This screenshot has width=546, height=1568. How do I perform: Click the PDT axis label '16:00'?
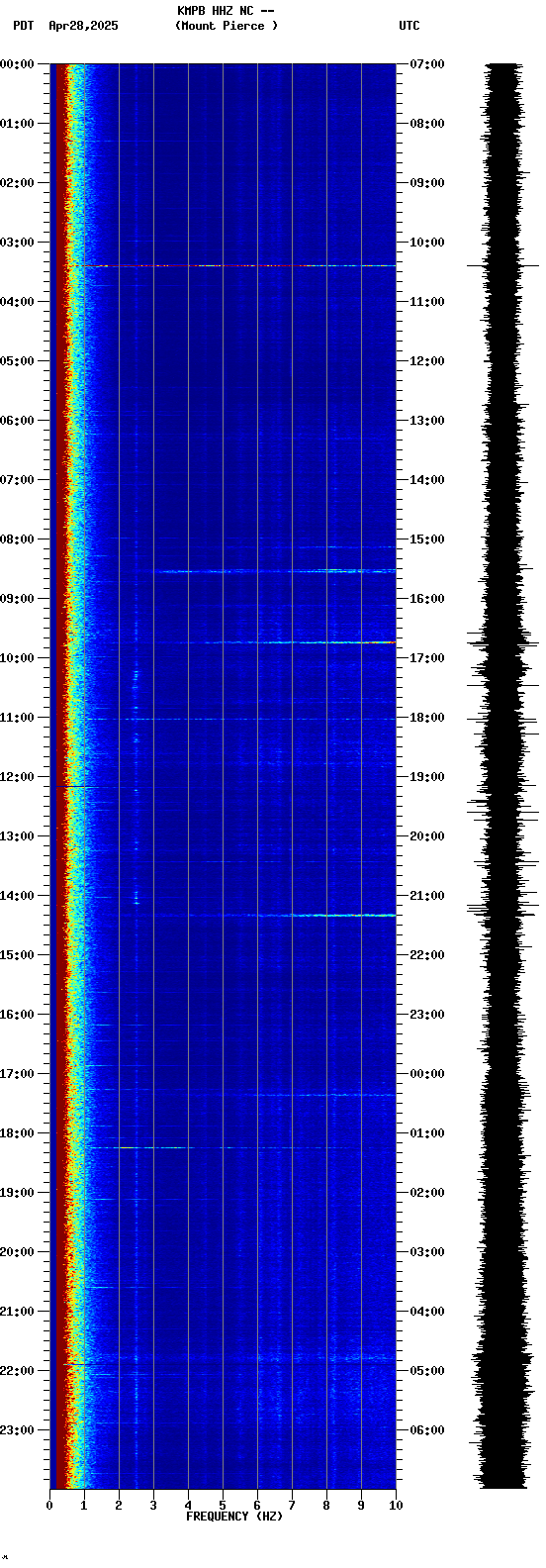point(17,1015)
